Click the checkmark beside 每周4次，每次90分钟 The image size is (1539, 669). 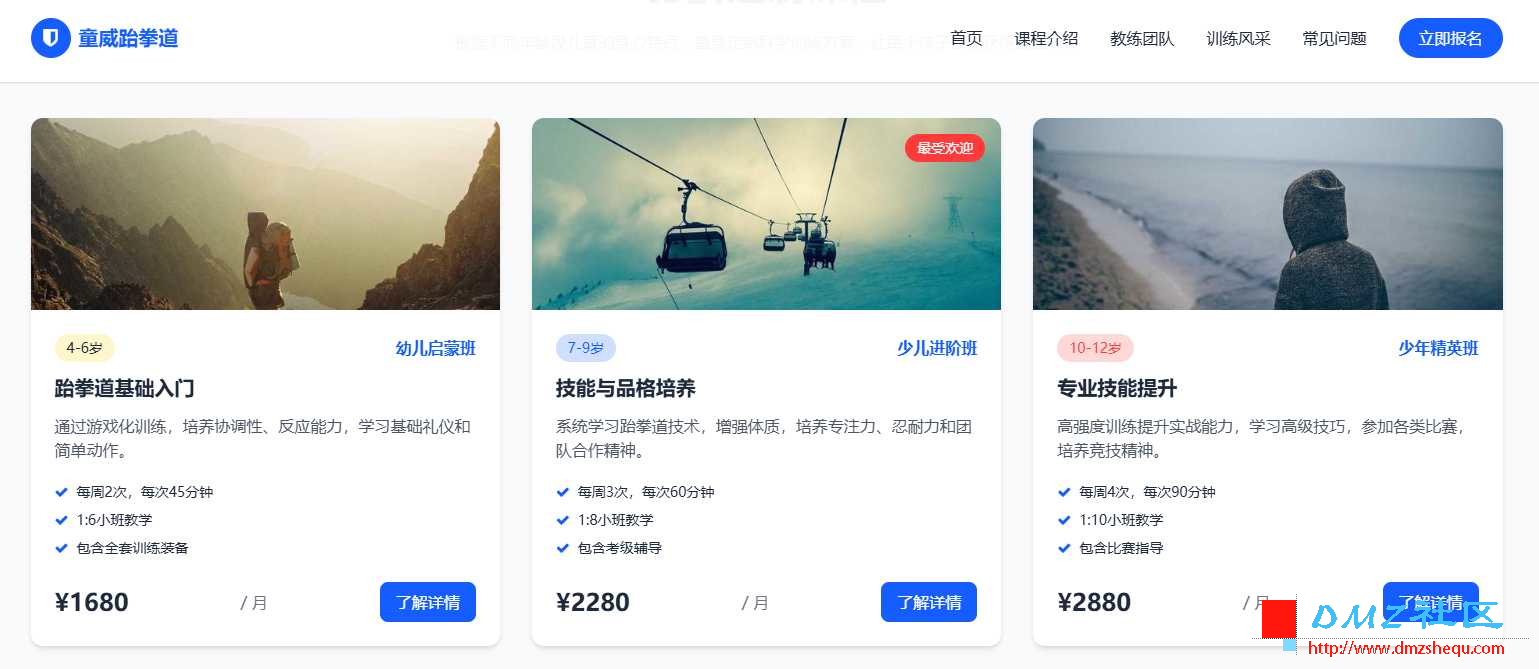[x=1063, y=492]
